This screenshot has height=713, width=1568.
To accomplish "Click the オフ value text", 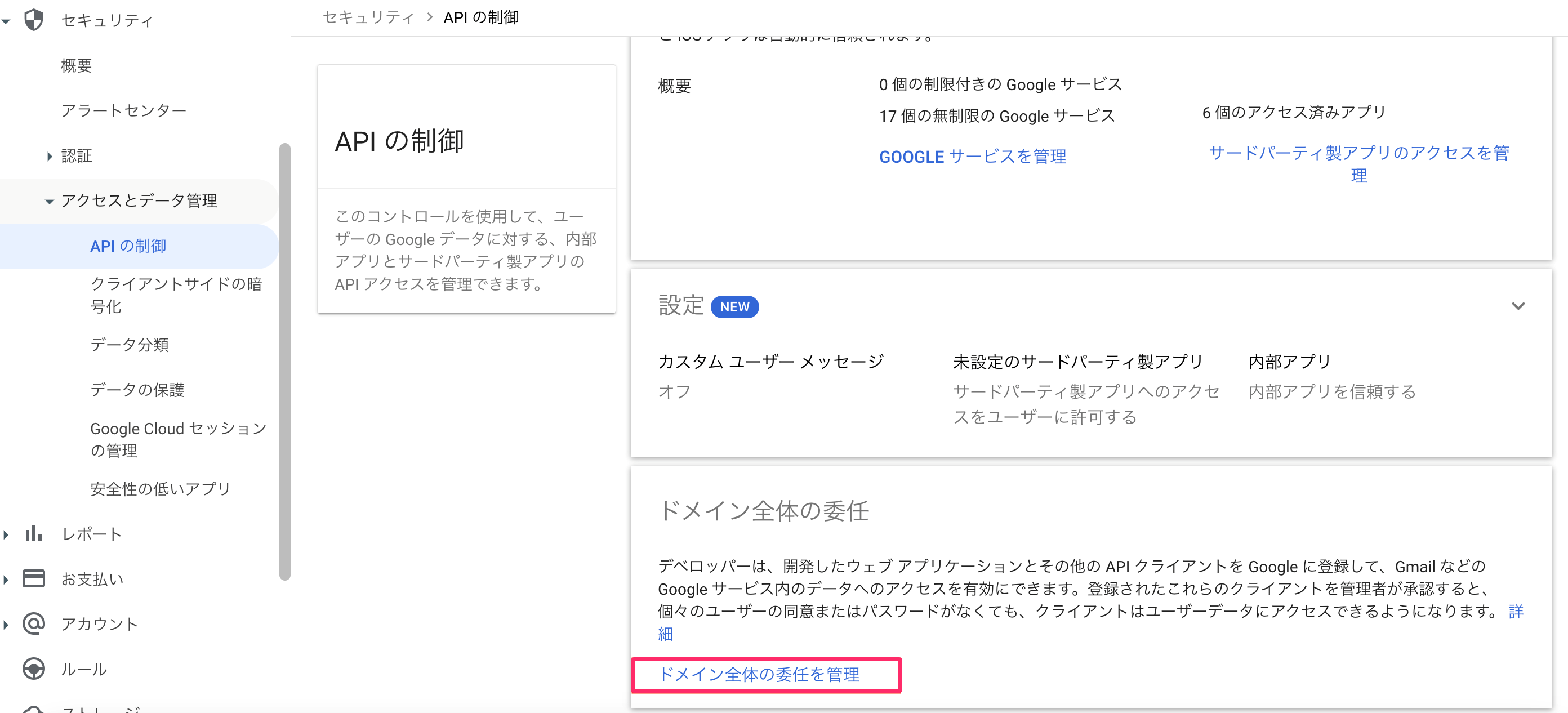I will pos(674,391).
